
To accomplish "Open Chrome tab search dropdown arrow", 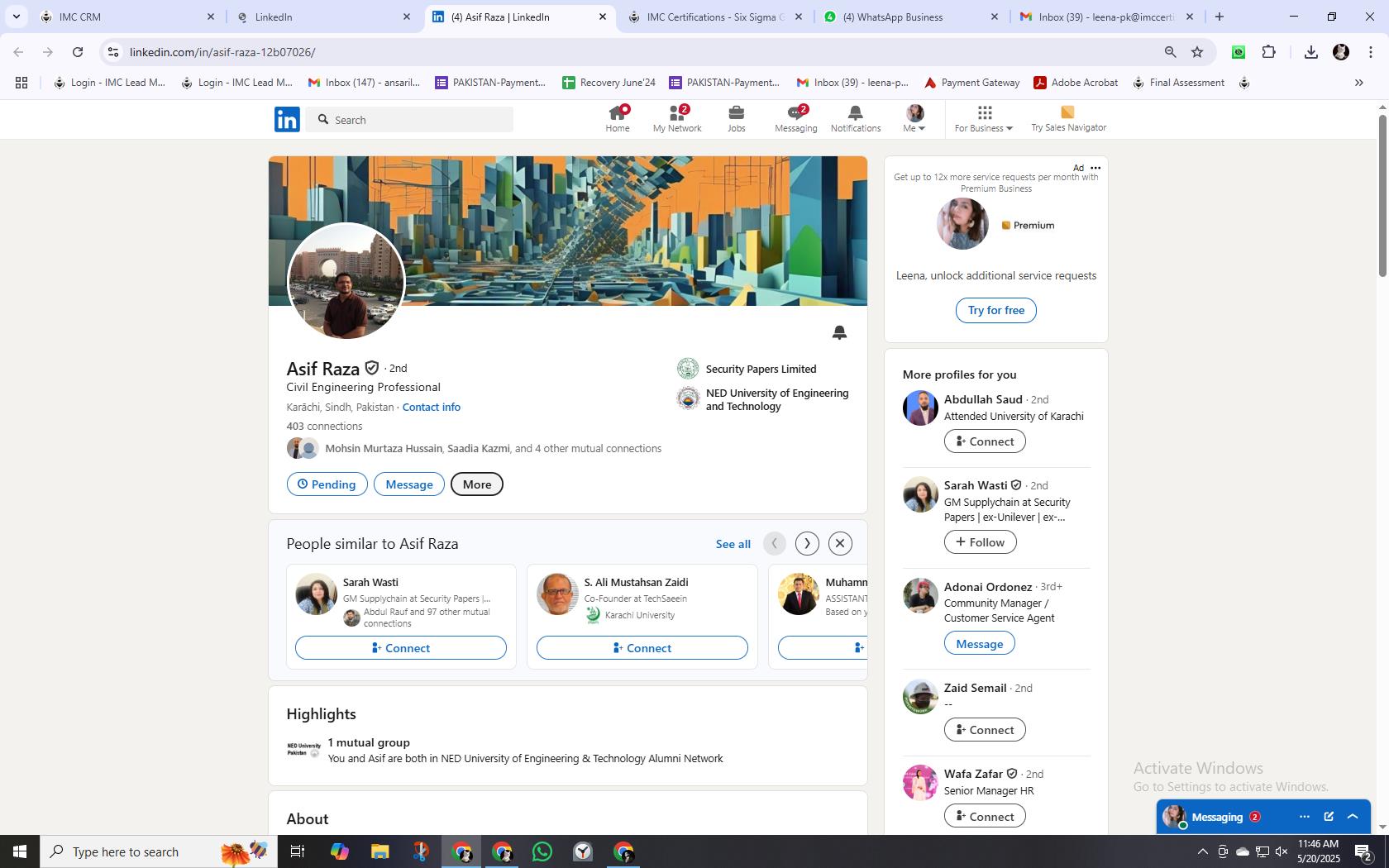I will tap(16, 17).
